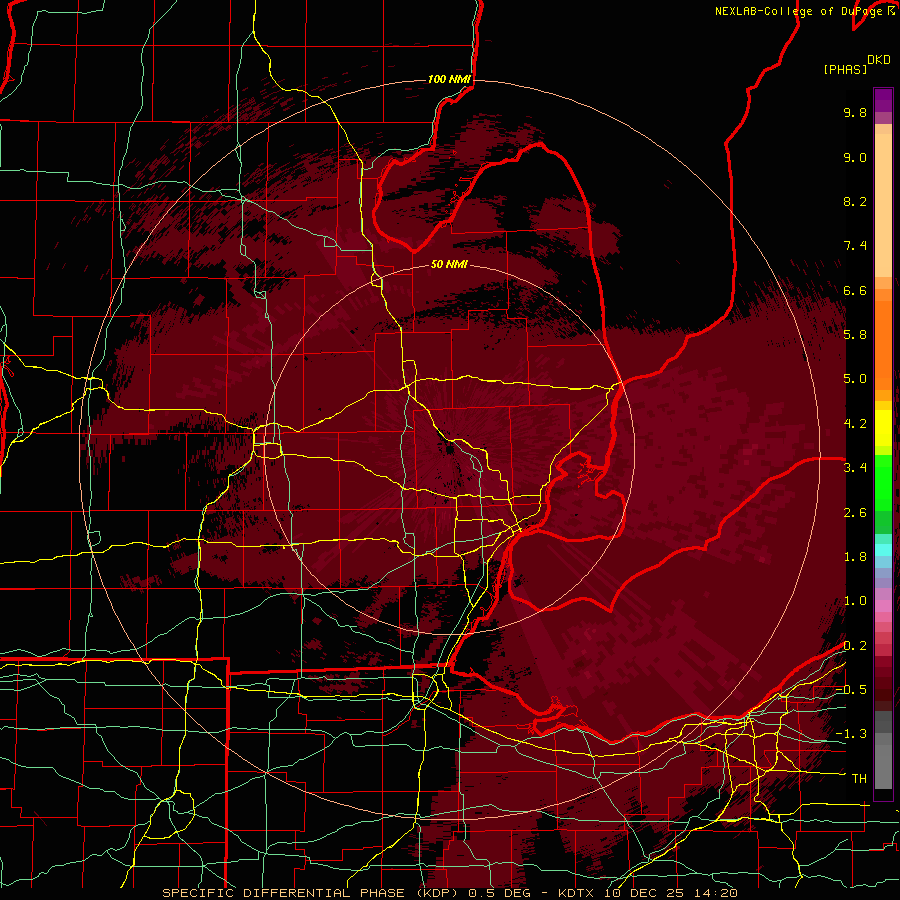Select the 9.8 scale value
This screenshot has width=900, height=900.
(x=855, y=112)
